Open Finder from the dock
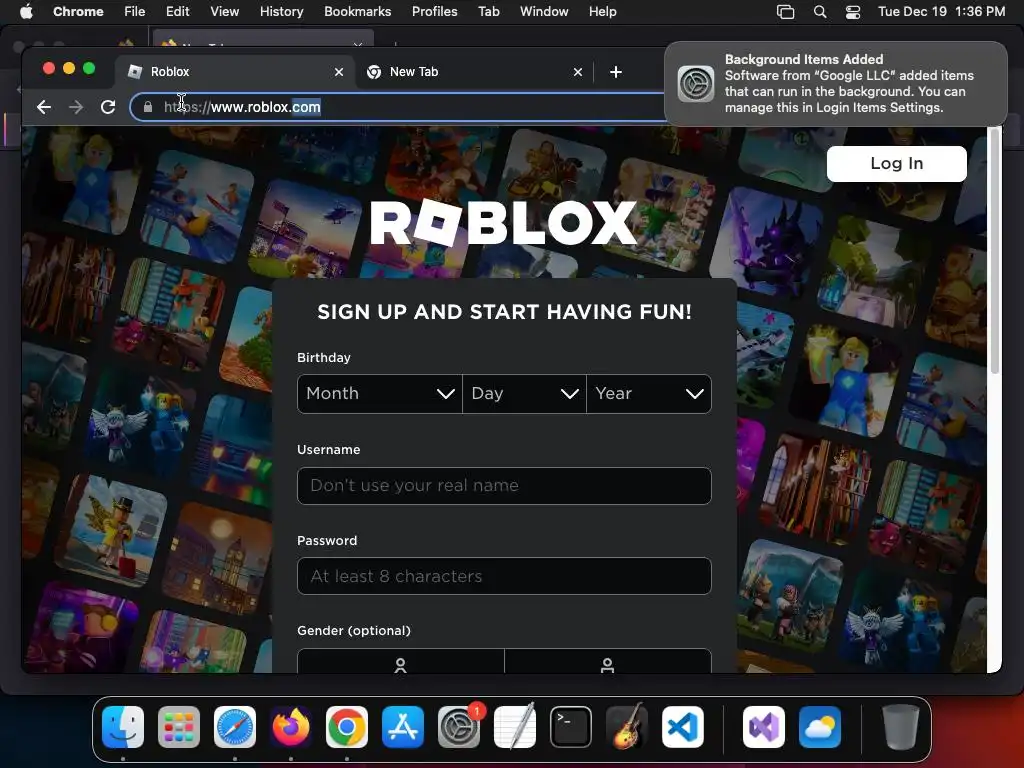The width and height of the screenshot is (1024, 768). pos(123,727)
